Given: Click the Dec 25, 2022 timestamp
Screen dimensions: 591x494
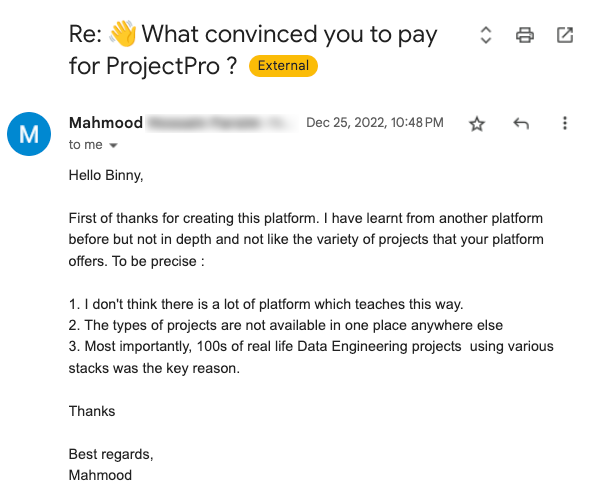Looking at the screenshot, I should click(375, 123).
